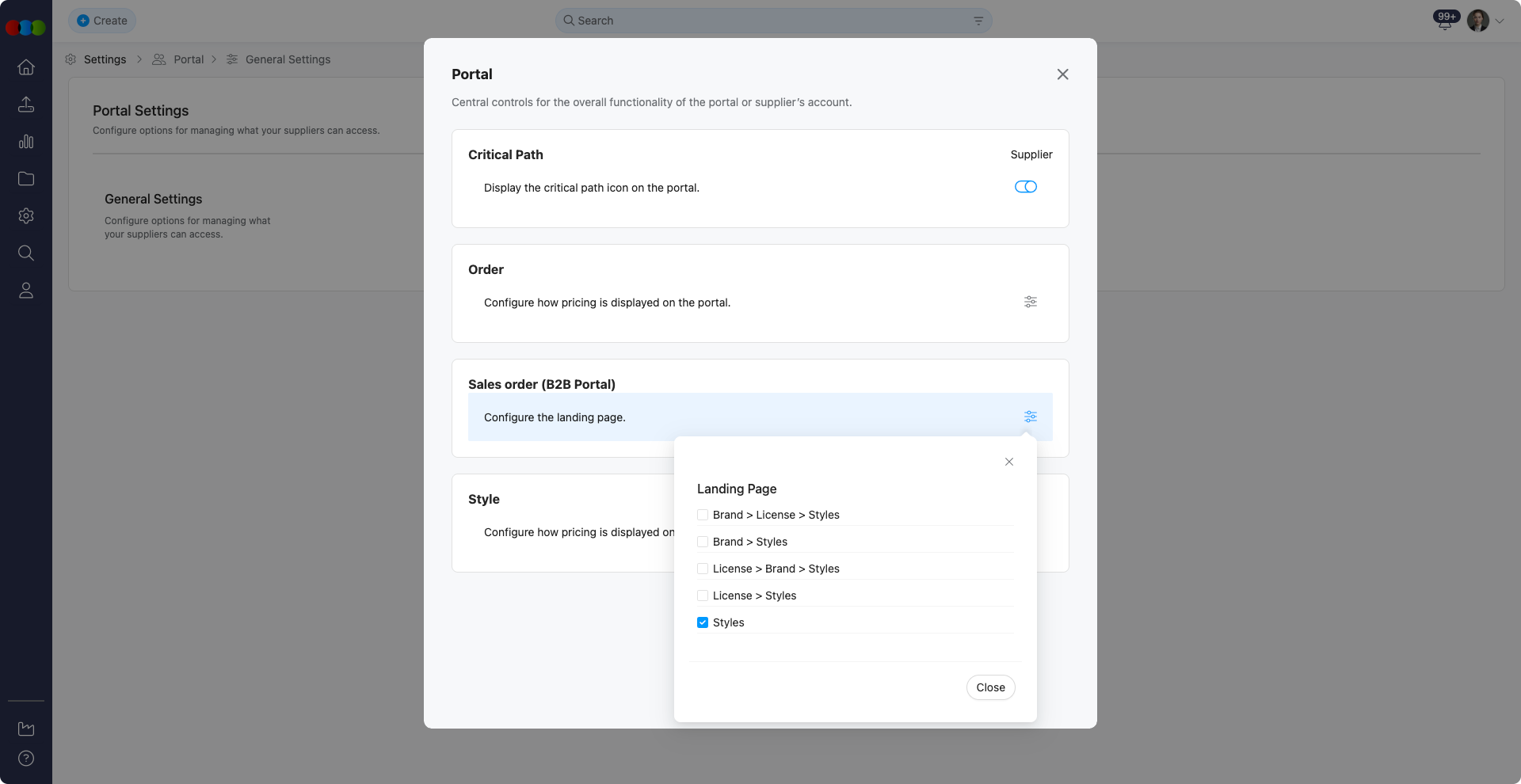The width and height of the screenshot is (1521, 784).
Task: Open the search filter dropdown
Action: [x=978, y=21]
